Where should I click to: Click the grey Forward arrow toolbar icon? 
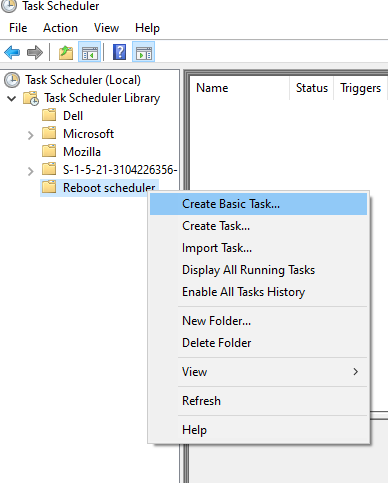click(x=35, y=52)
